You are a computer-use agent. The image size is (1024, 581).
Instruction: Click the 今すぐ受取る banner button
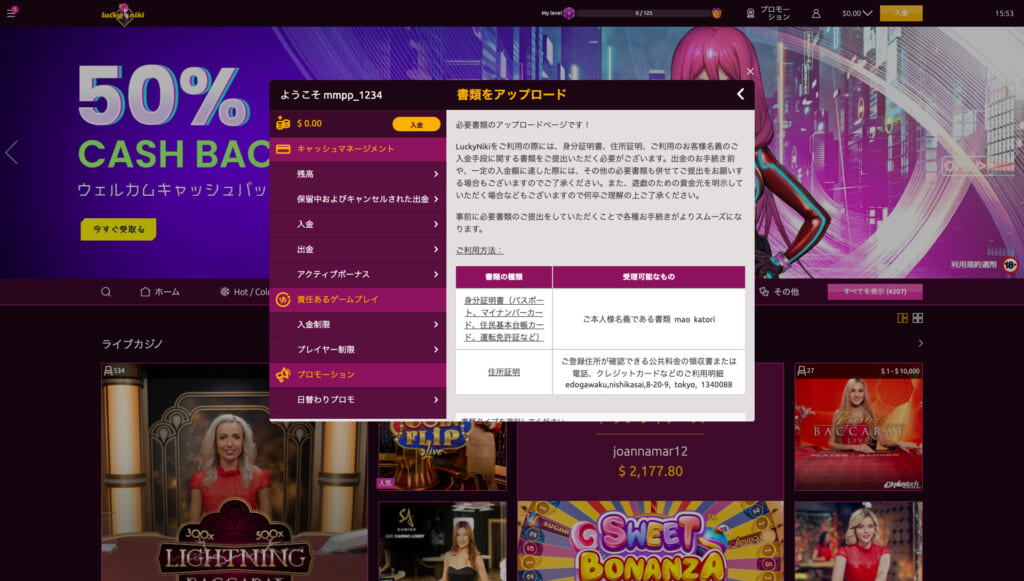click(118, 230)
